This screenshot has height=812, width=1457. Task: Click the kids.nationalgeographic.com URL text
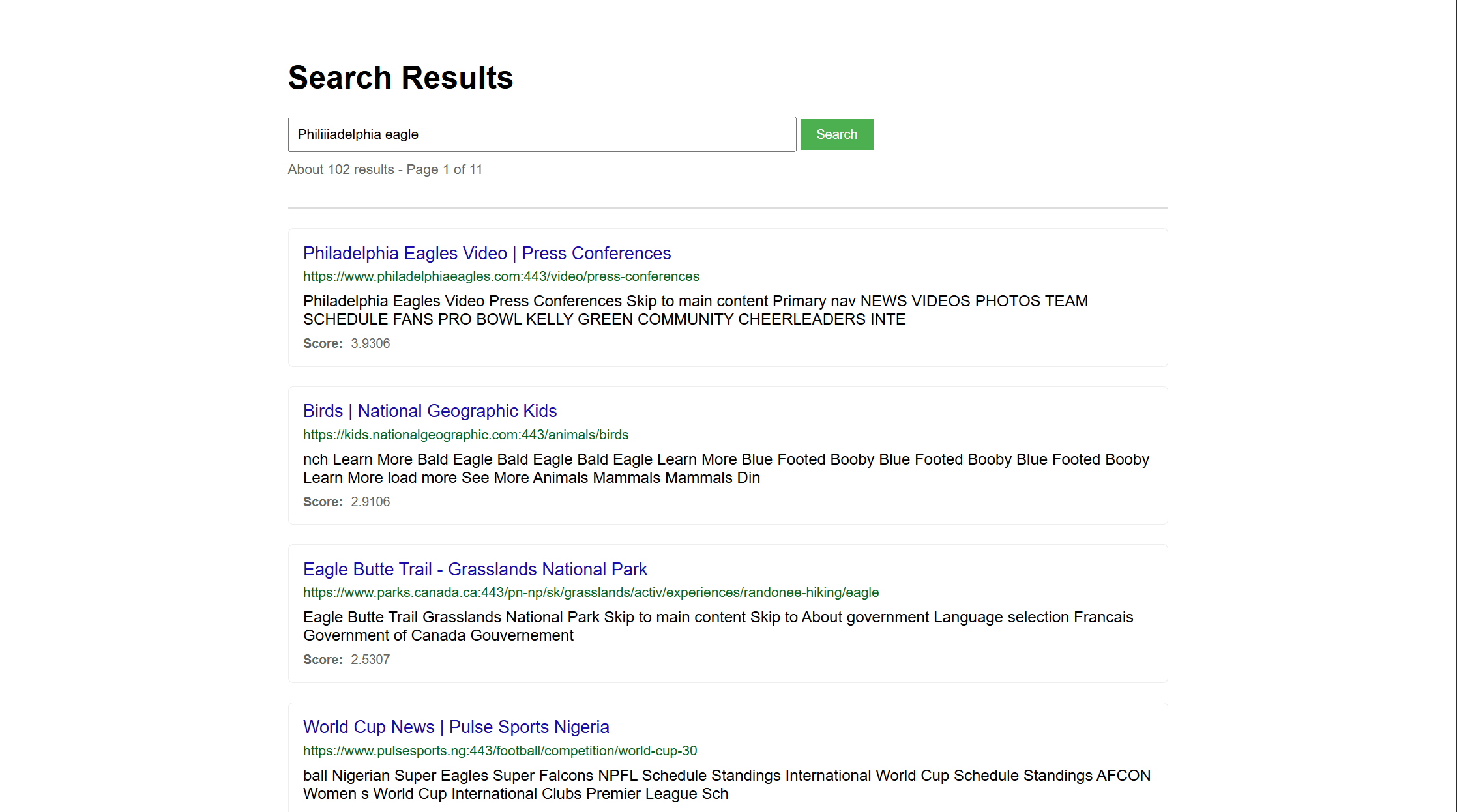(465, 435)
